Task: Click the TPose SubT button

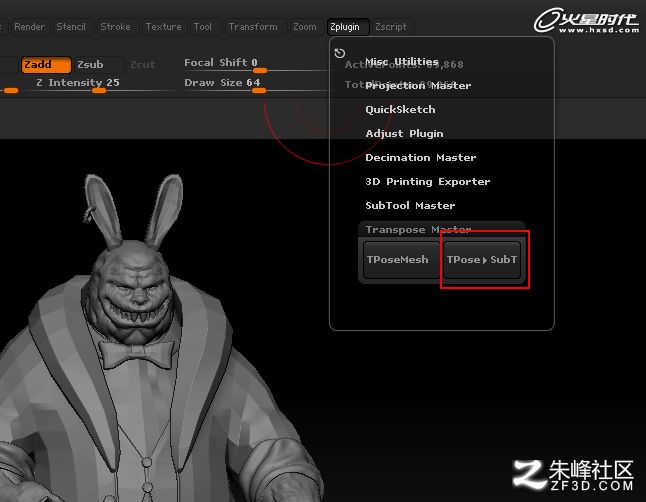Action: (482, 260)
